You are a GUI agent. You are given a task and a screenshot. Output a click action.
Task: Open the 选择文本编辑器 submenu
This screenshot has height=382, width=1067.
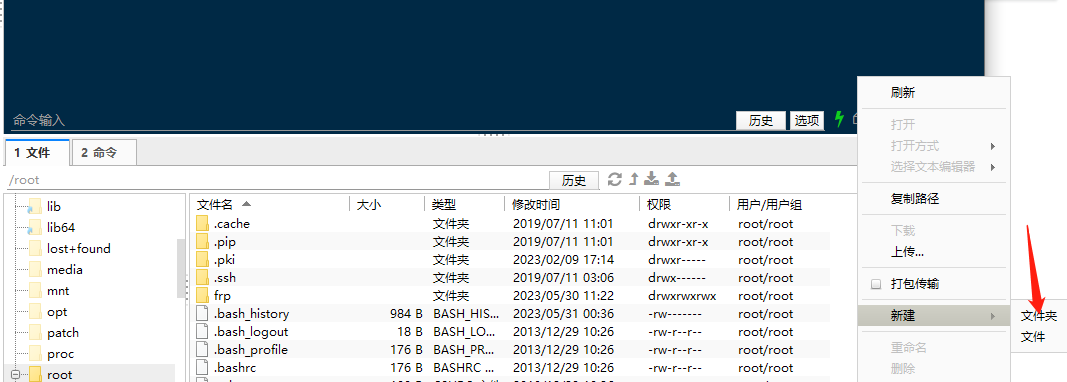pyautogui.click(x=934, y=167)
